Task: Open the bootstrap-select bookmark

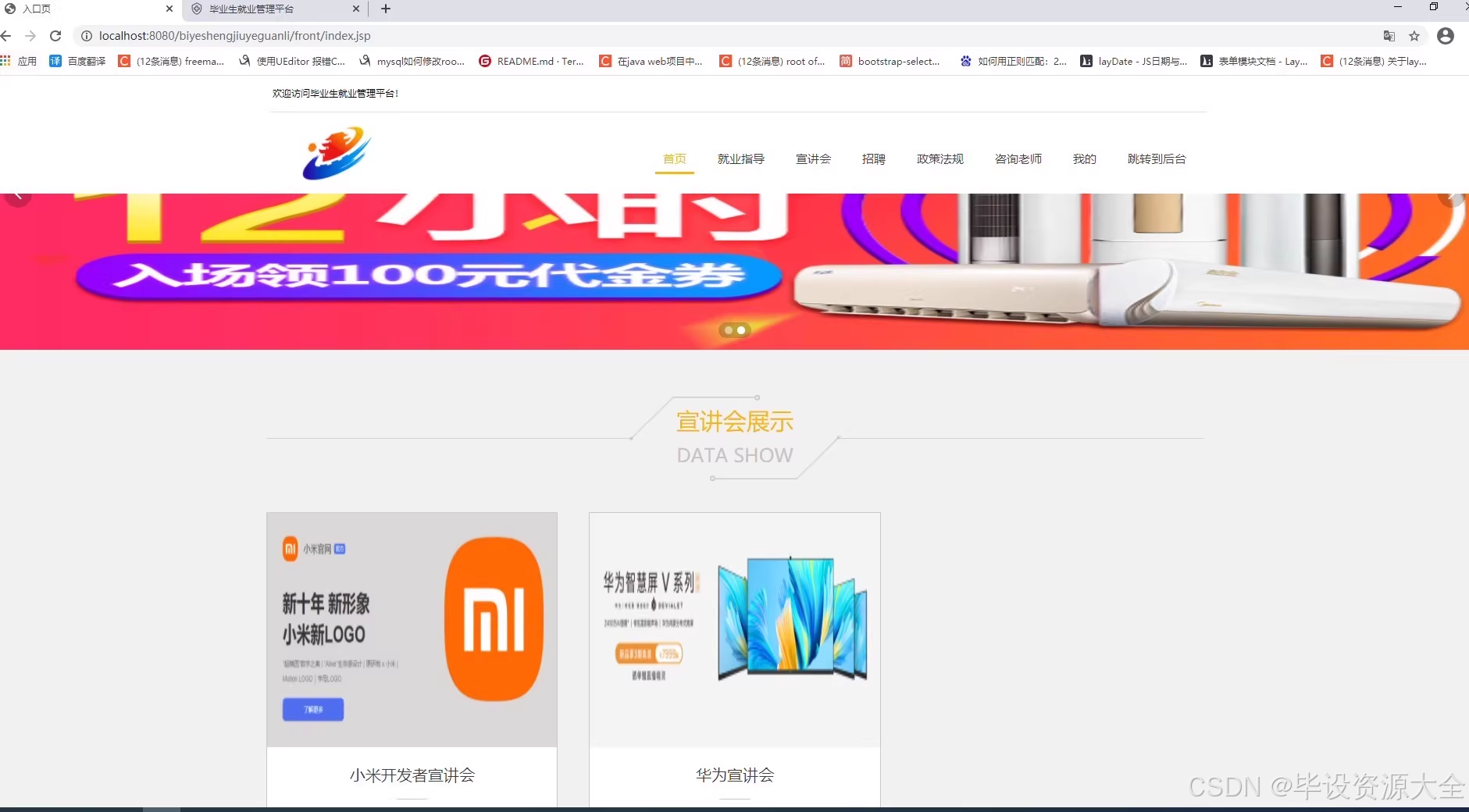Action: 890,61
